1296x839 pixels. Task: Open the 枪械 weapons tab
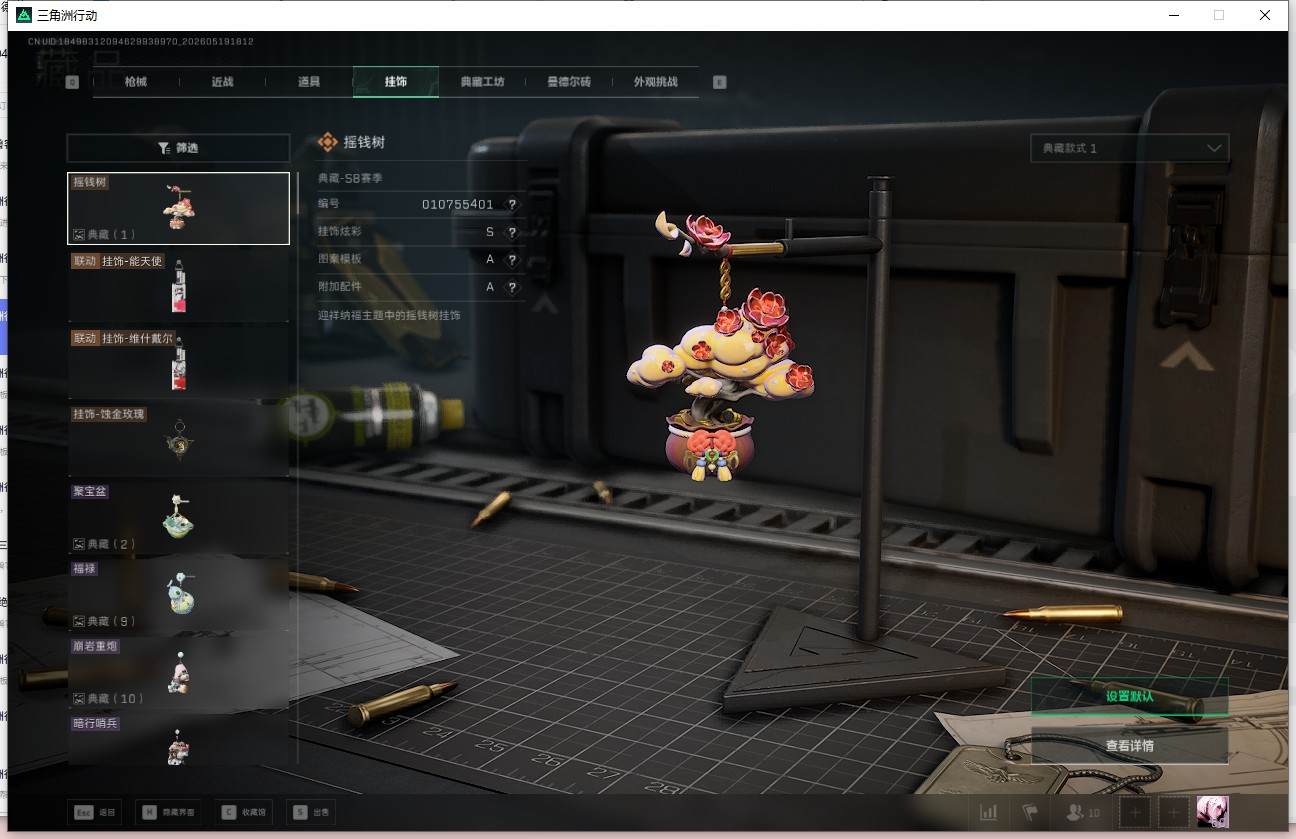[x=136, y=82]
